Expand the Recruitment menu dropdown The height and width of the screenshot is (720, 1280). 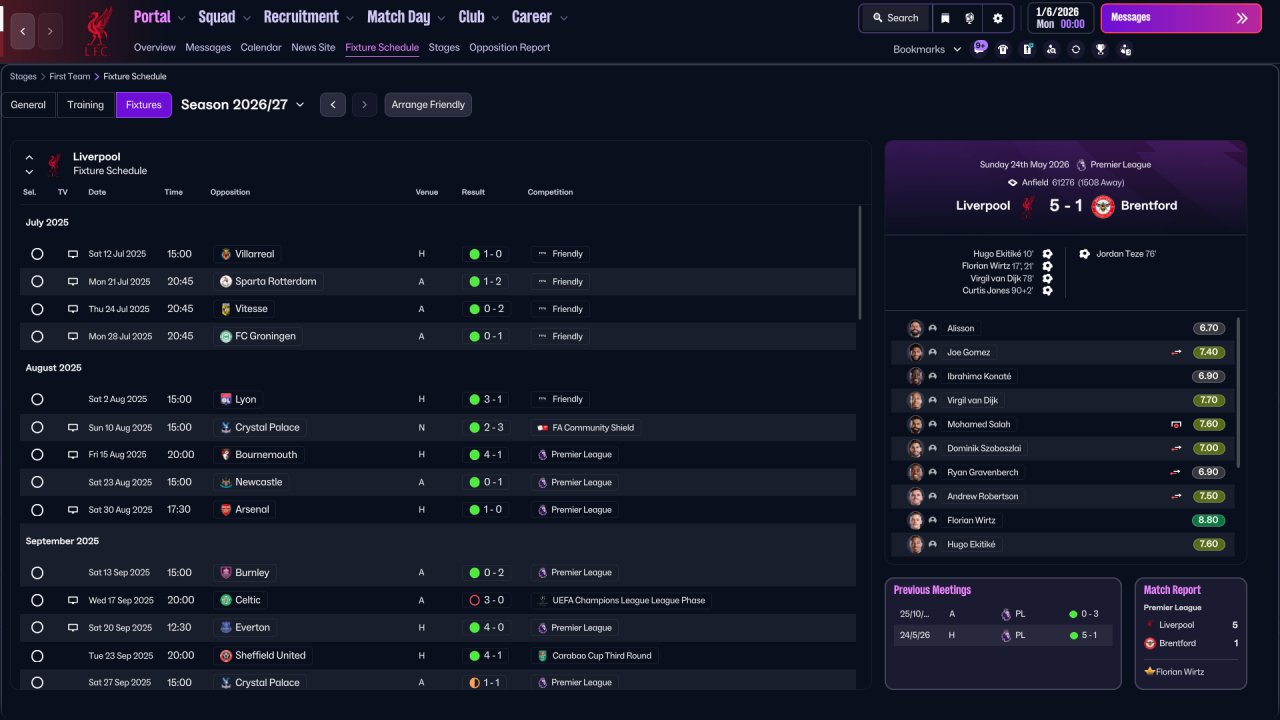pos(349,18)
